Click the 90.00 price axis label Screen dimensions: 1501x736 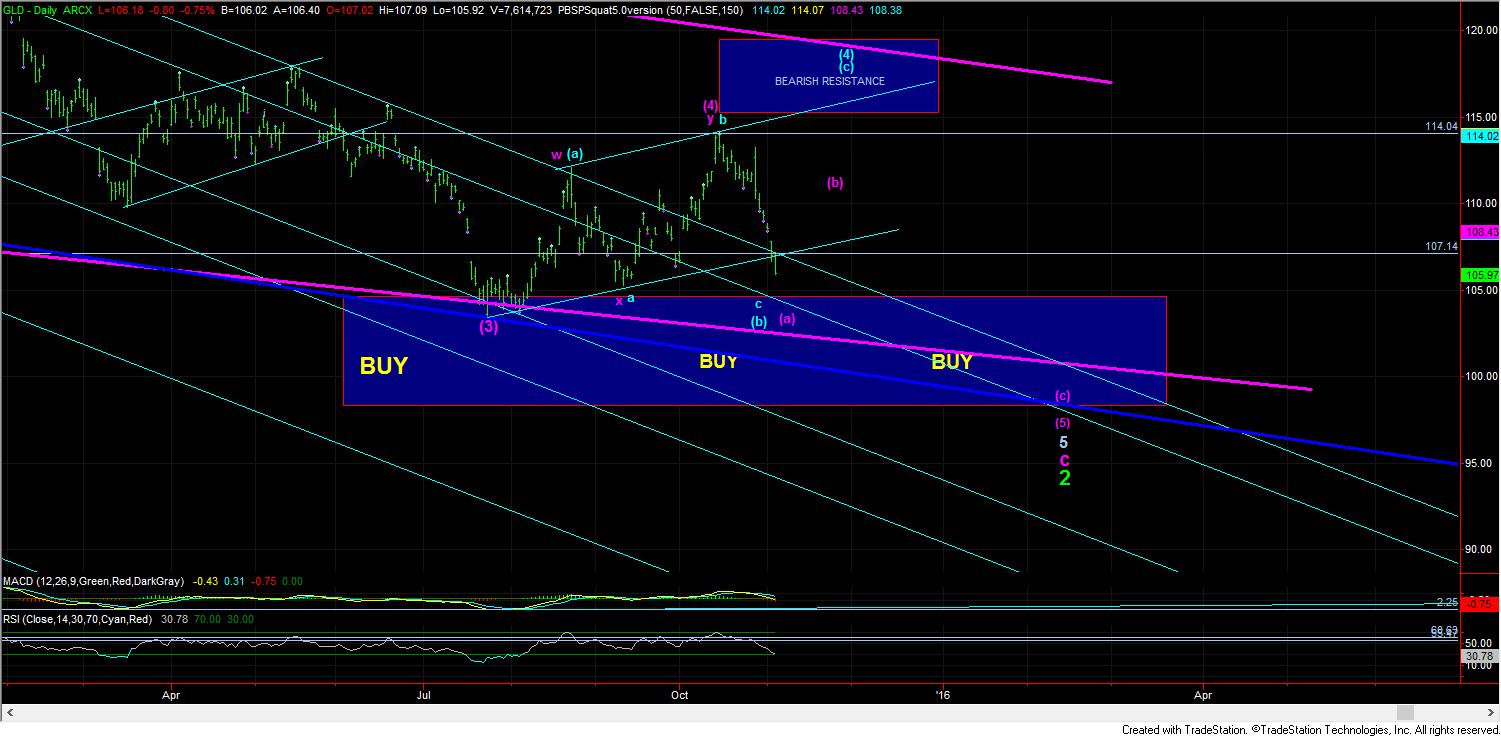click(x=1480, y=549)
